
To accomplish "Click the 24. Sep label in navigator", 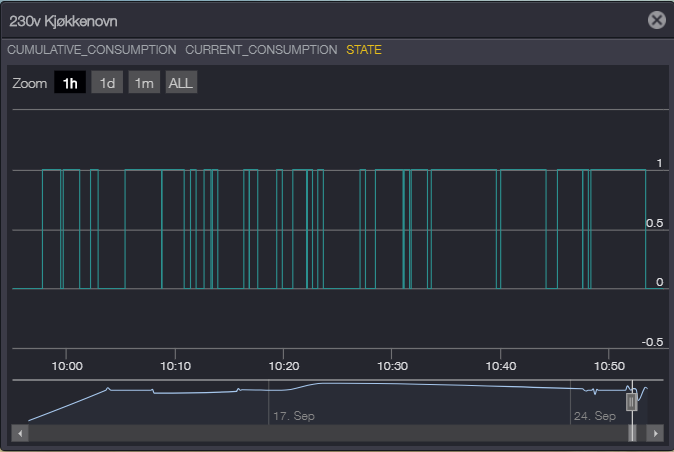I will [595, 416].
